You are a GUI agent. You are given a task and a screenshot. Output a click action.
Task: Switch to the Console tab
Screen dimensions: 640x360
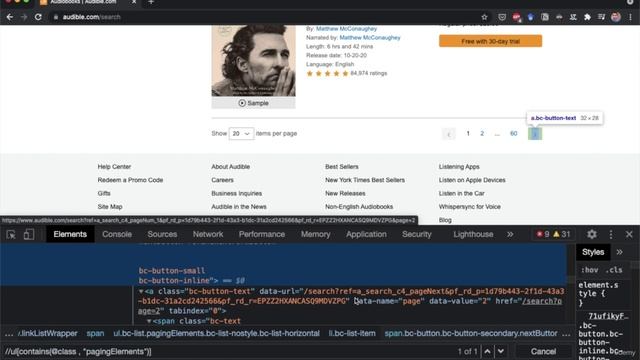coord(117,234)
